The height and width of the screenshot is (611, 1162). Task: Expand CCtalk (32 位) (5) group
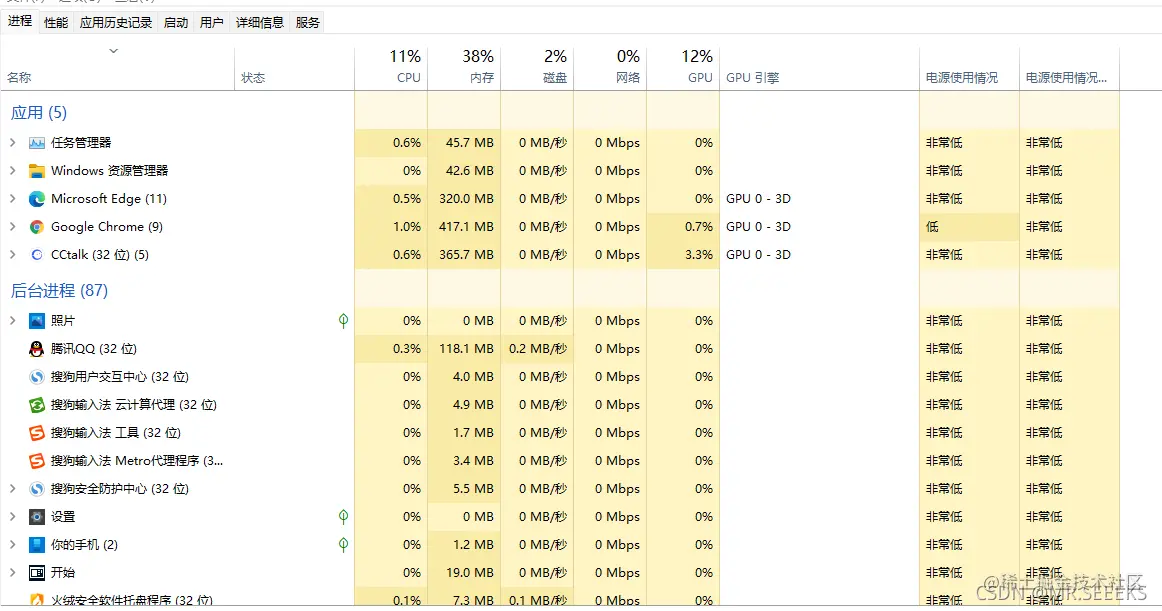coord(13,255)
